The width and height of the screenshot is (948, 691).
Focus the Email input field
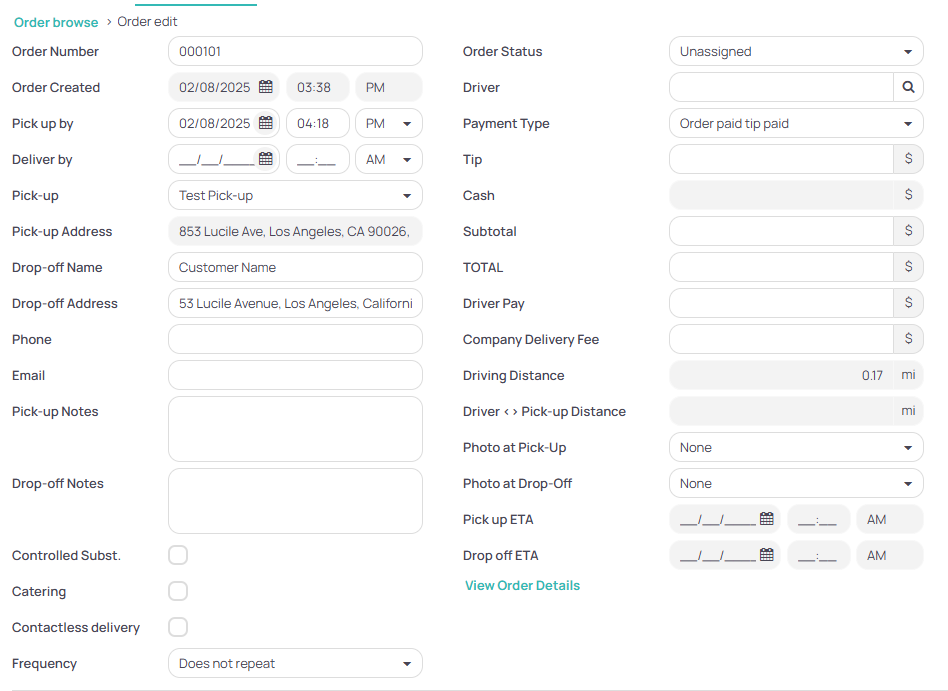pos(295,375)
